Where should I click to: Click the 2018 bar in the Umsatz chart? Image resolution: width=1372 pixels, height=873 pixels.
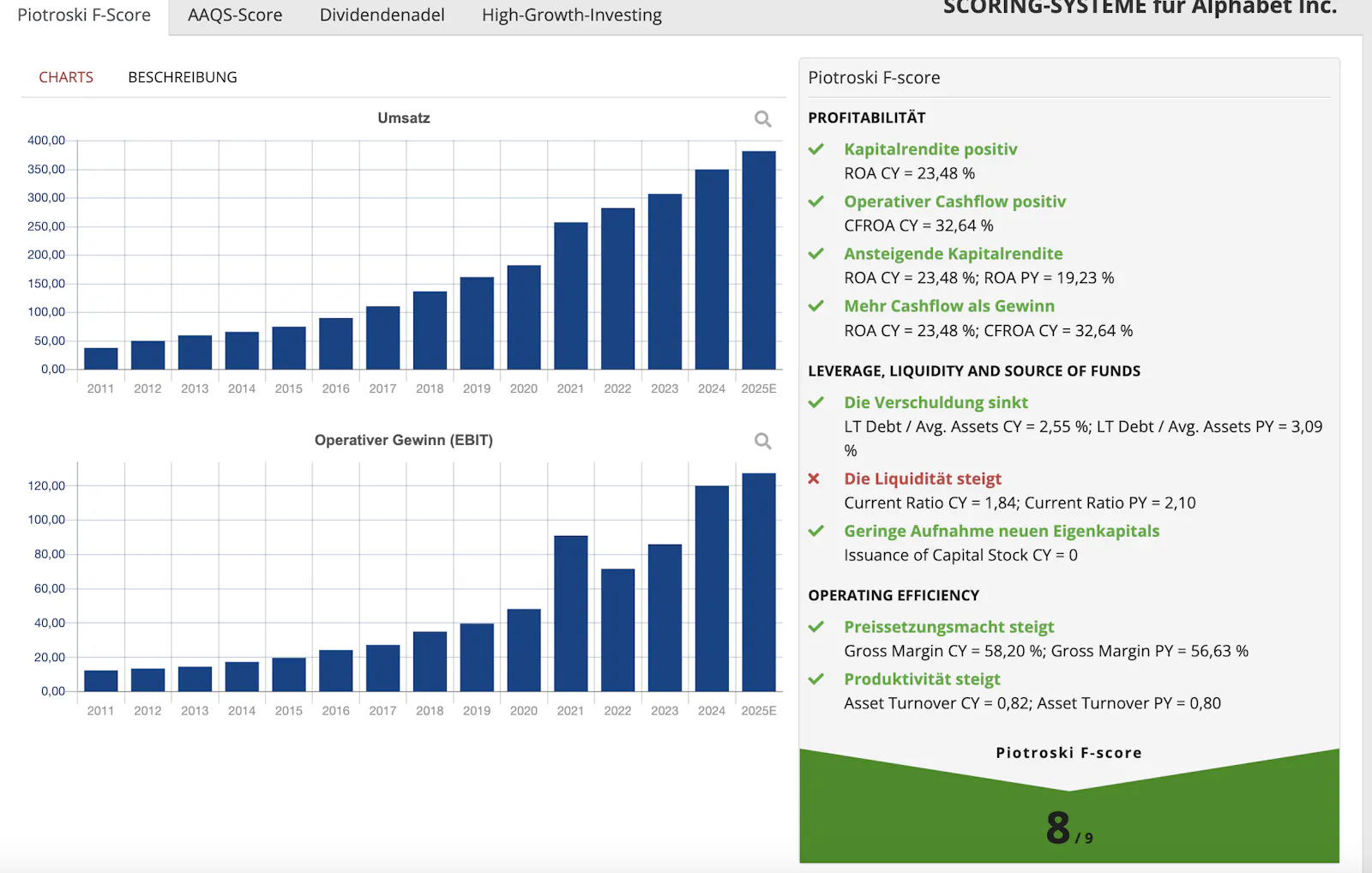click(x=430, y=330)
